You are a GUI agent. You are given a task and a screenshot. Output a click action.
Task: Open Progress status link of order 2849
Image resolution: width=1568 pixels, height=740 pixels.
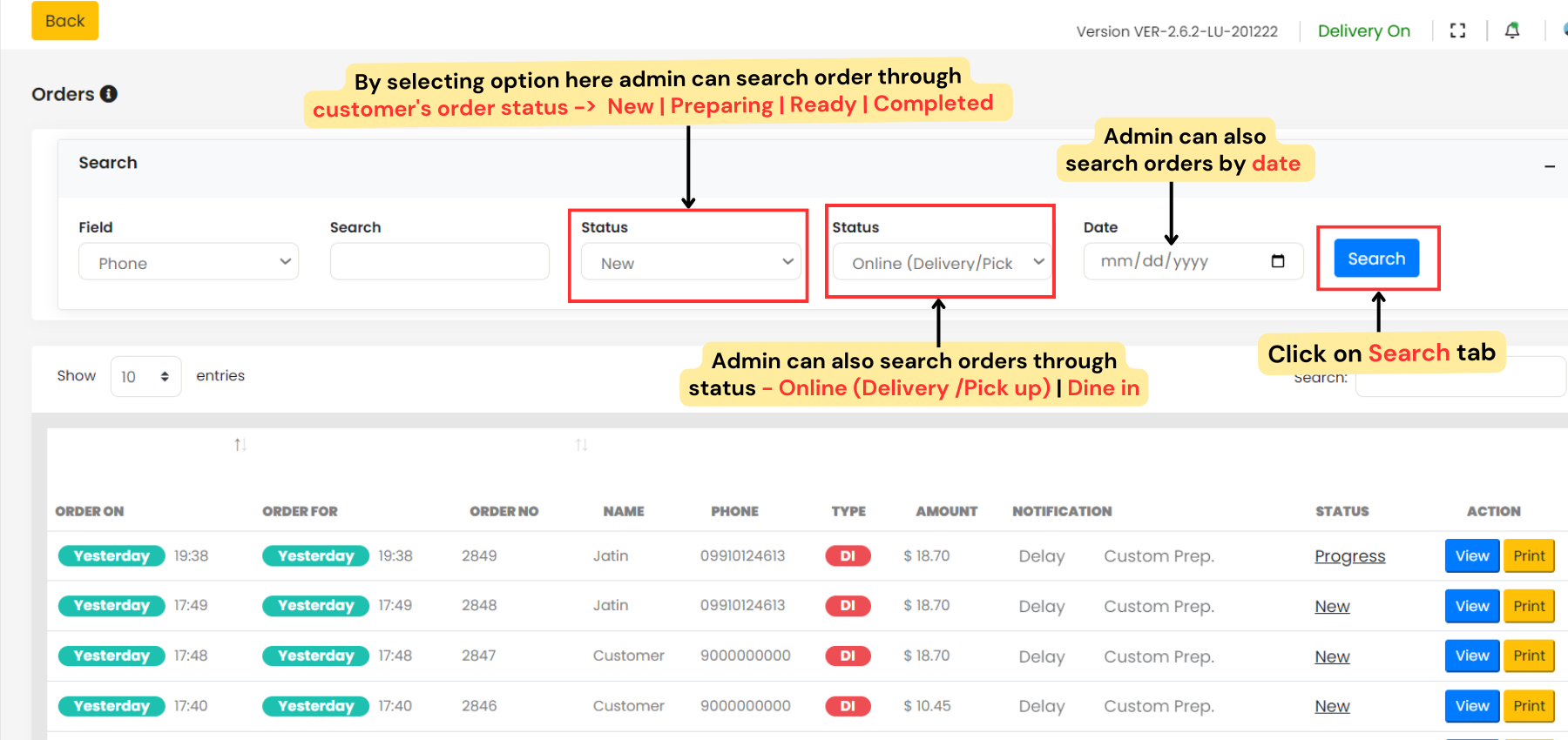tap(1350, 556)
